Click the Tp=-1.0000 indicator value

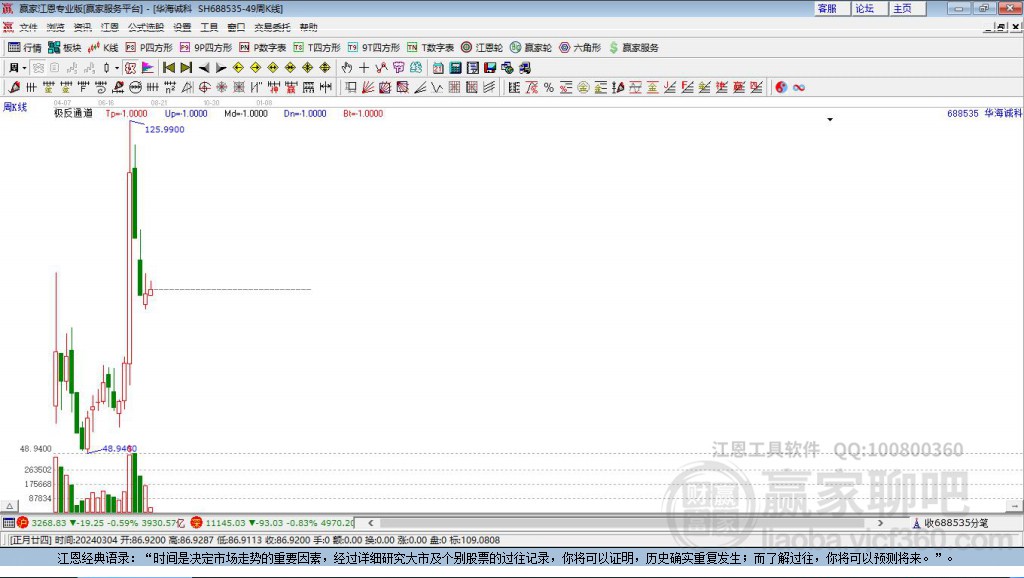click(x=126, y=114)
